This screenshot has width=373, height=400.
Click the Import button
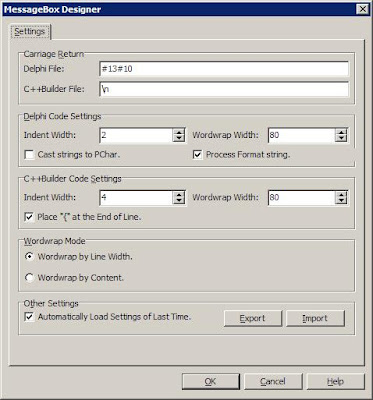pos(315,318)
